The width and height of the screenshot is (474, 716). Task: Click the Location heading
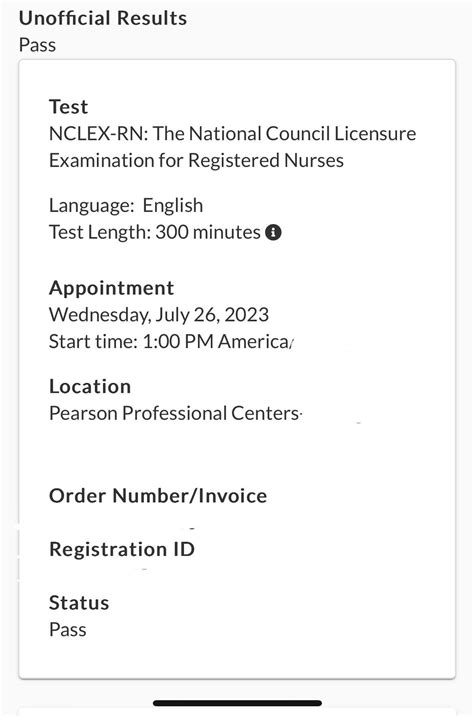[90, 386]
